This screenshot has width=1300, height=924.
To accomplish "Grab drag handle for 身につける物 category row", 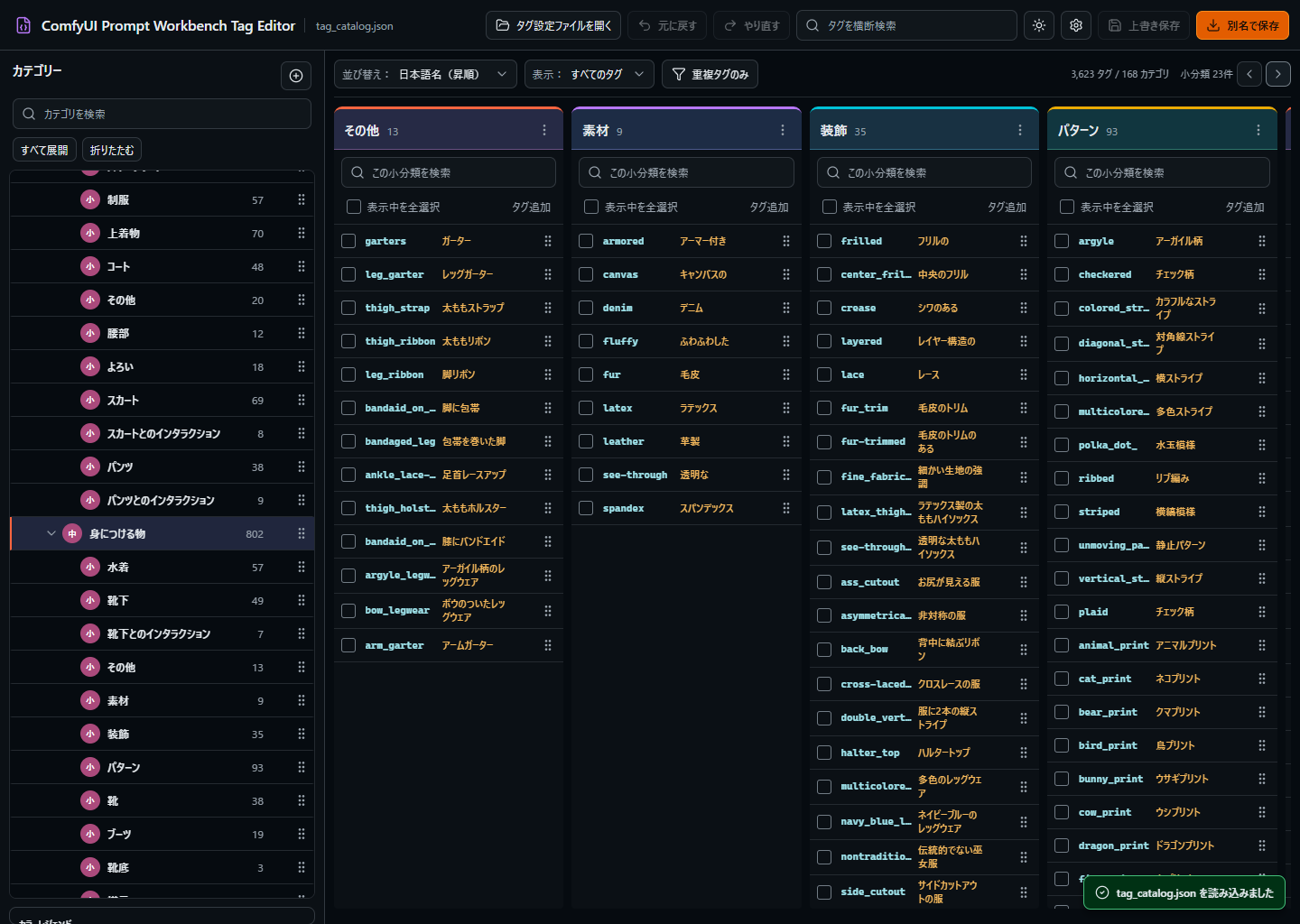I will 302,533.
